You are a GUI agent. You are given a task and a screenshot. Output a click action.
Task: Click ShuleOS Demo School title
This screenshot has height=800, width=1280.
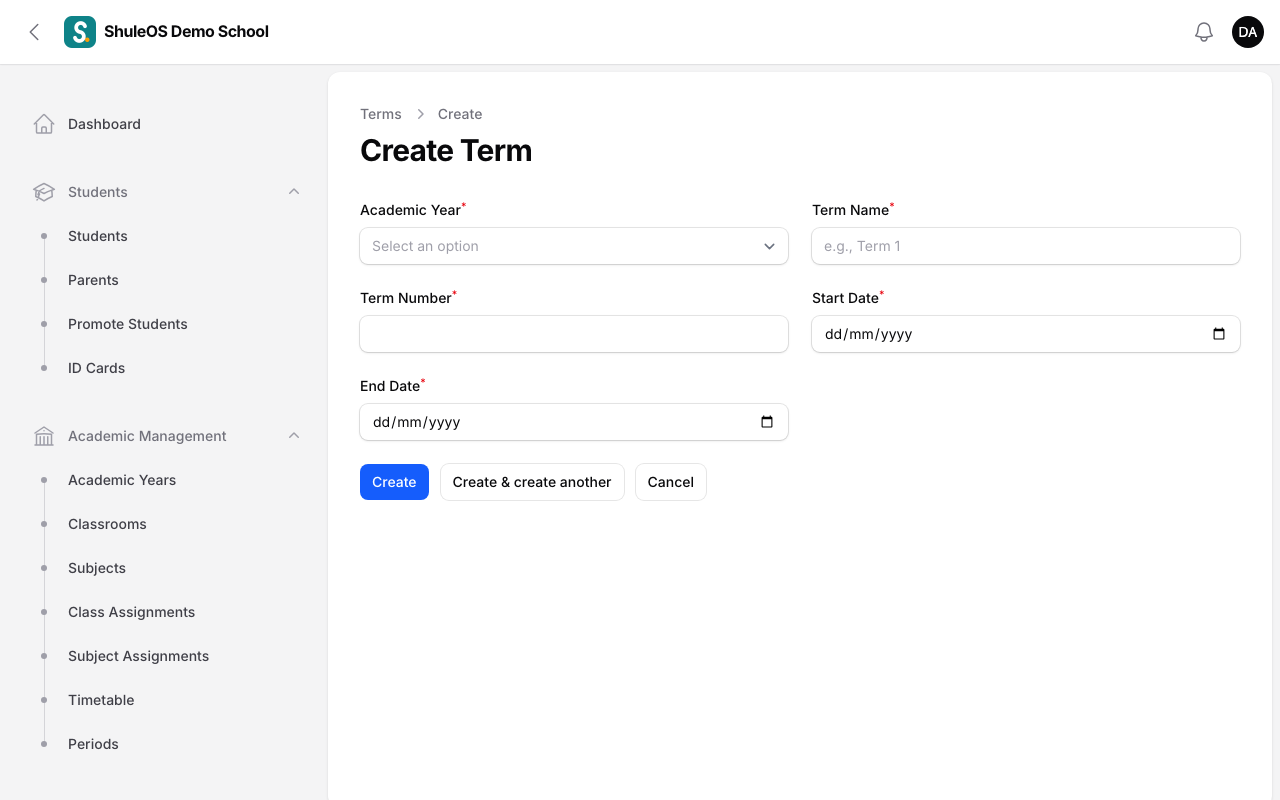coord(187,31)
